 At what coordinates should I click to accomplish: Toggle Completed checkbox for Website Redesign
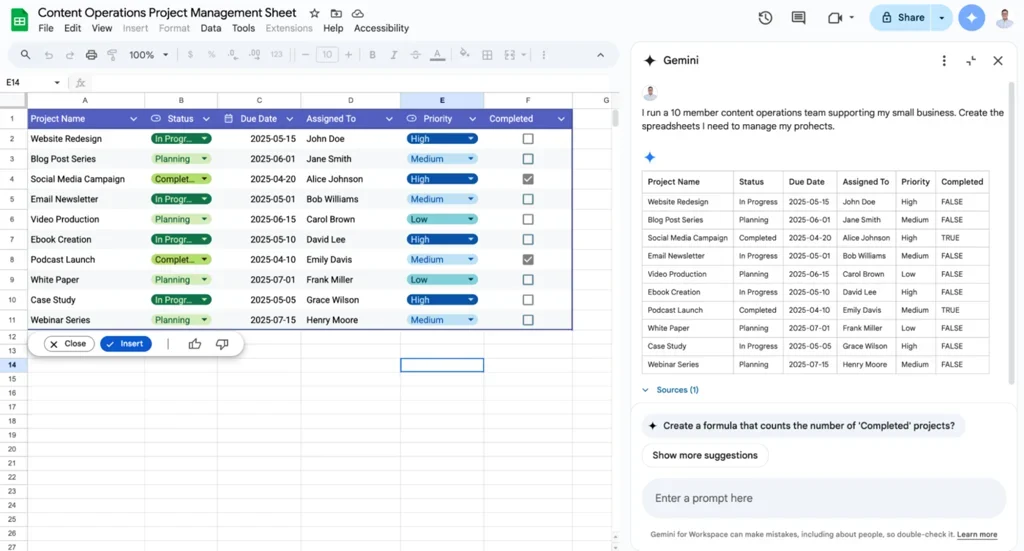[x=528, y=138]
